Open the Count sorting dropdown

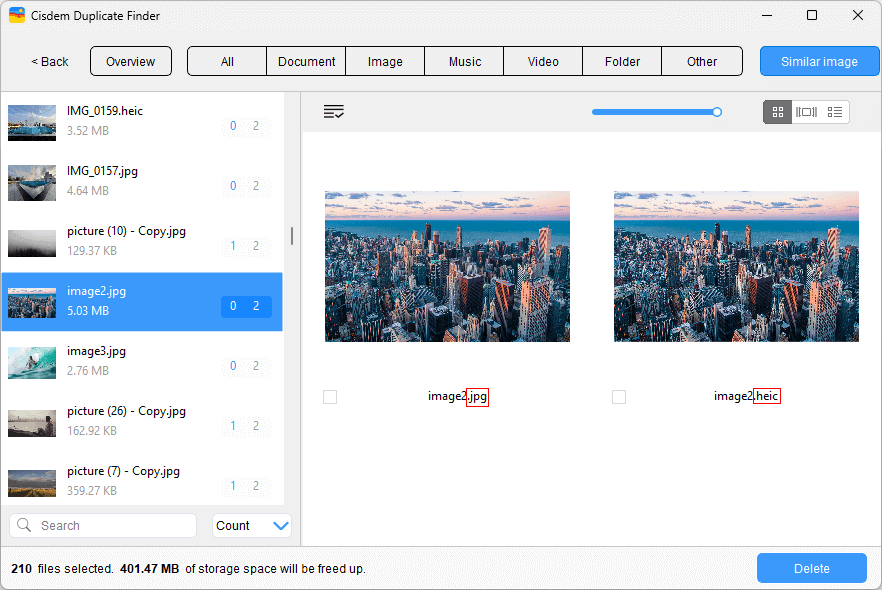pos(250,525)
